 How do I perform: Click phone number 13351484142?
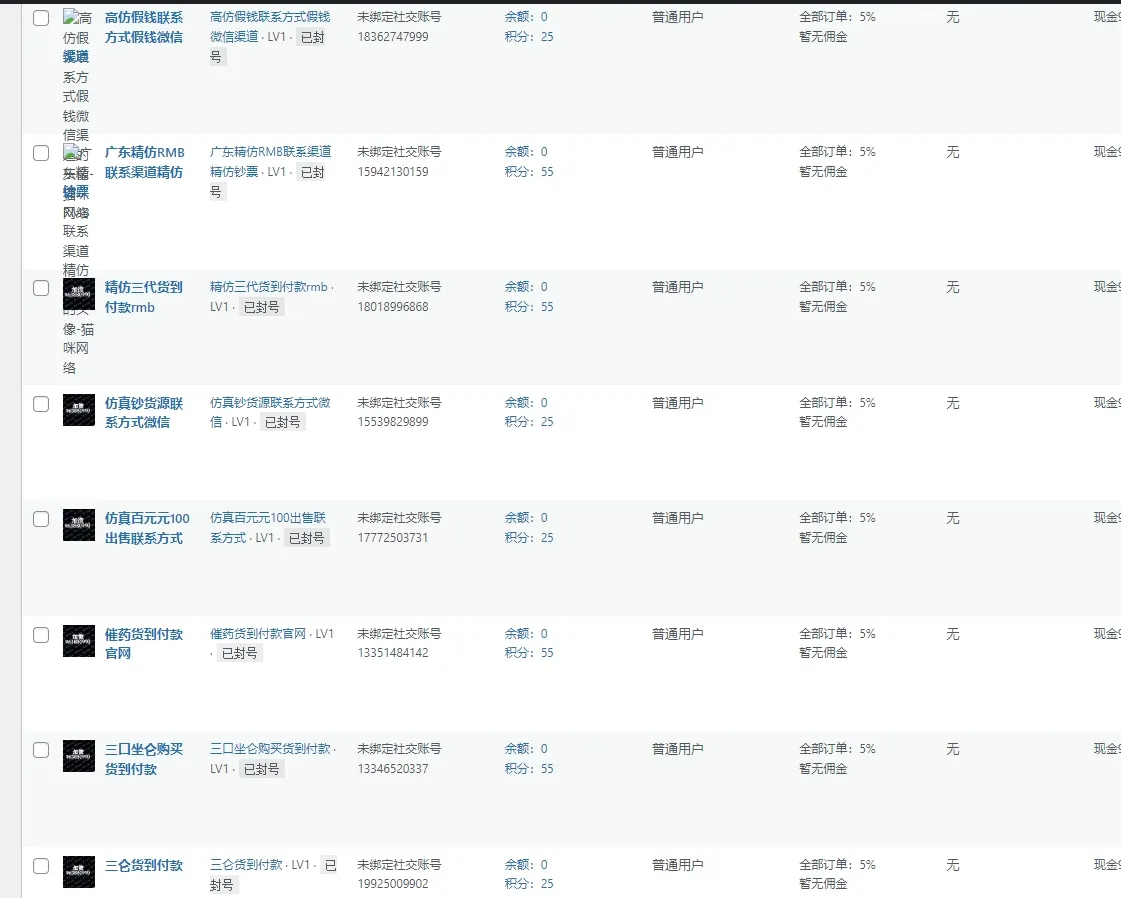click(x=393, y=653)
